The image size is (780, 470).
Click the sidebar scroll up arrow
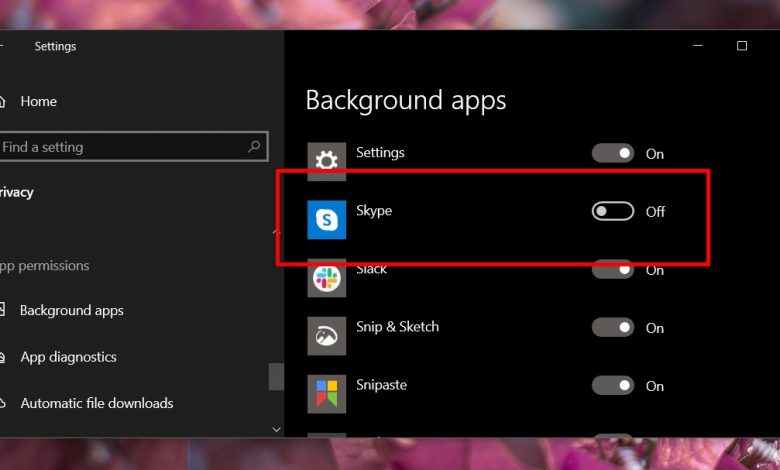pos(277,232)
